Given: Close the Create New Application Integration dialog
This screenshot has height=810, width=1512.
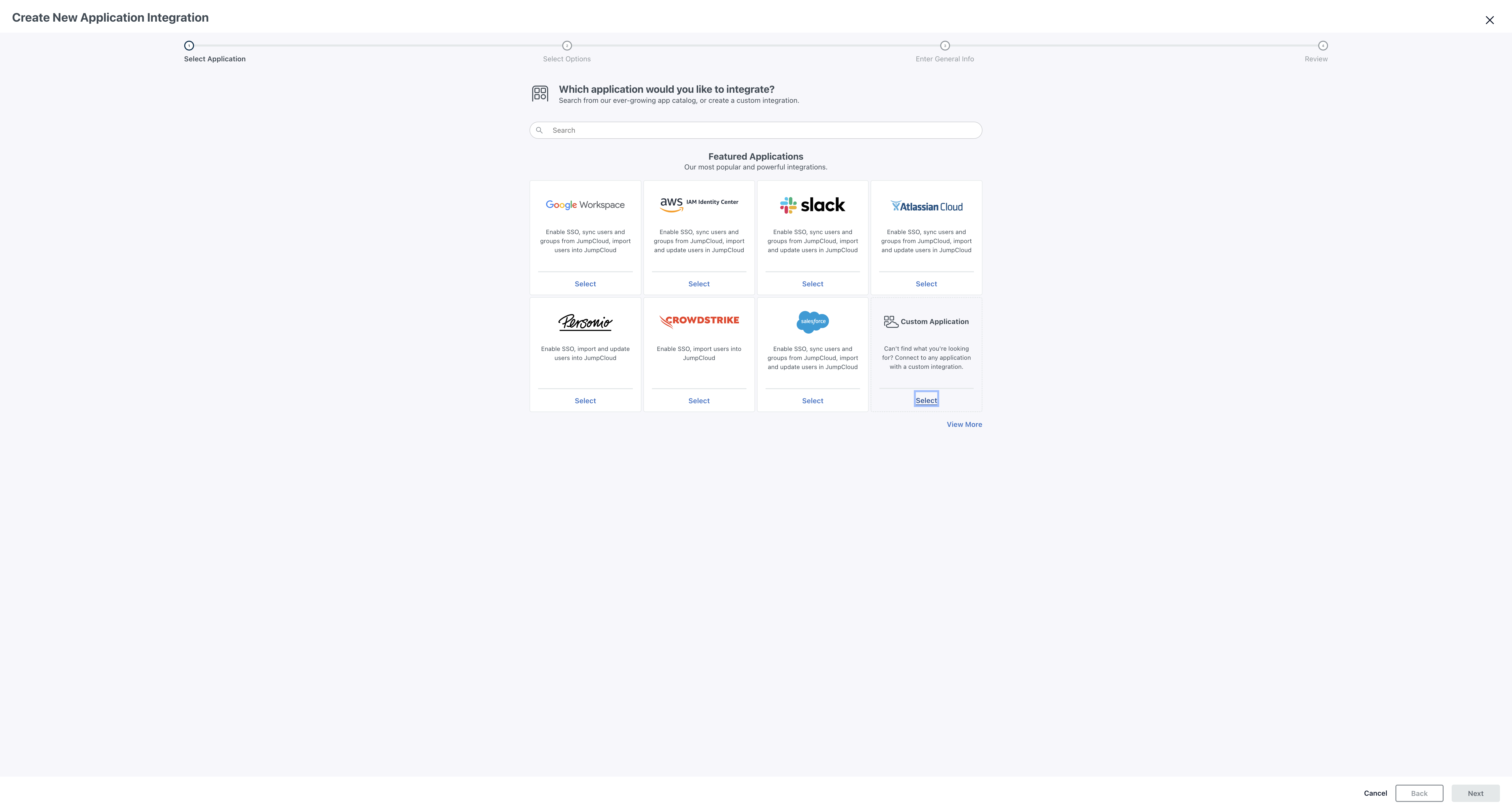Looking at the screenshot, I should click(x=1489, y=20).
